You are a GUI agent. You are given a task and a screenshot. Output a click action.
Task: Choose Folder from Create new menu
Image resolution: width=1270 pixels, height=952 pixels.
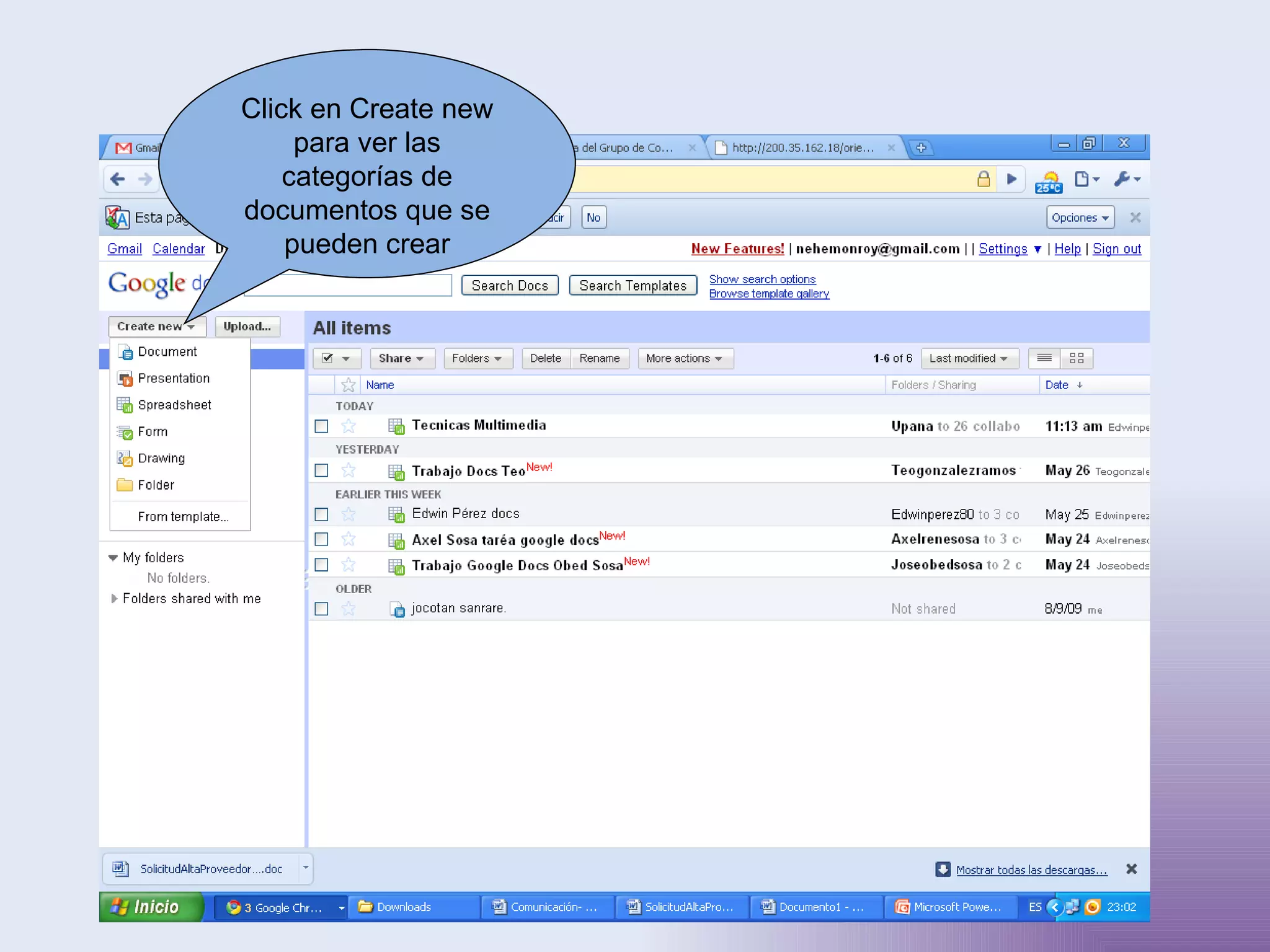(x=180, y=485)
